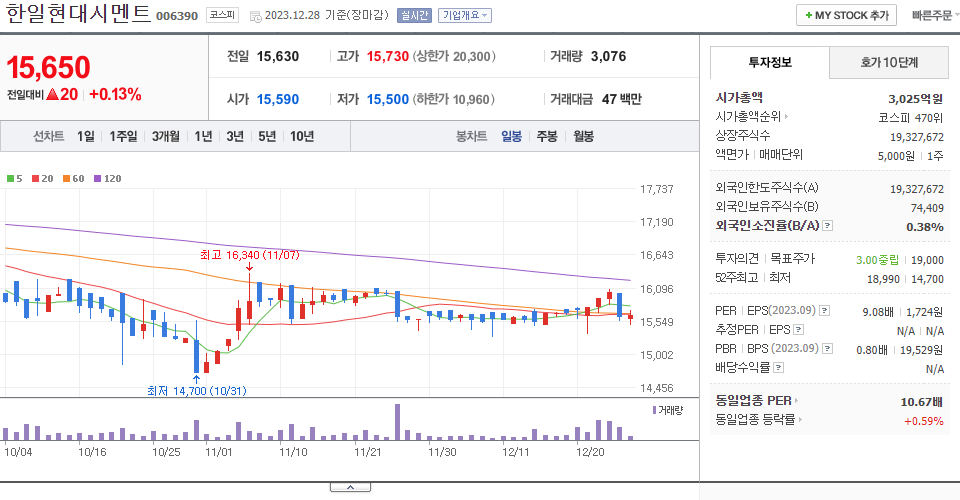Click the tallest volume bar in late November
960x500 pixels.
pyautogui.click(x=397, y=422)
